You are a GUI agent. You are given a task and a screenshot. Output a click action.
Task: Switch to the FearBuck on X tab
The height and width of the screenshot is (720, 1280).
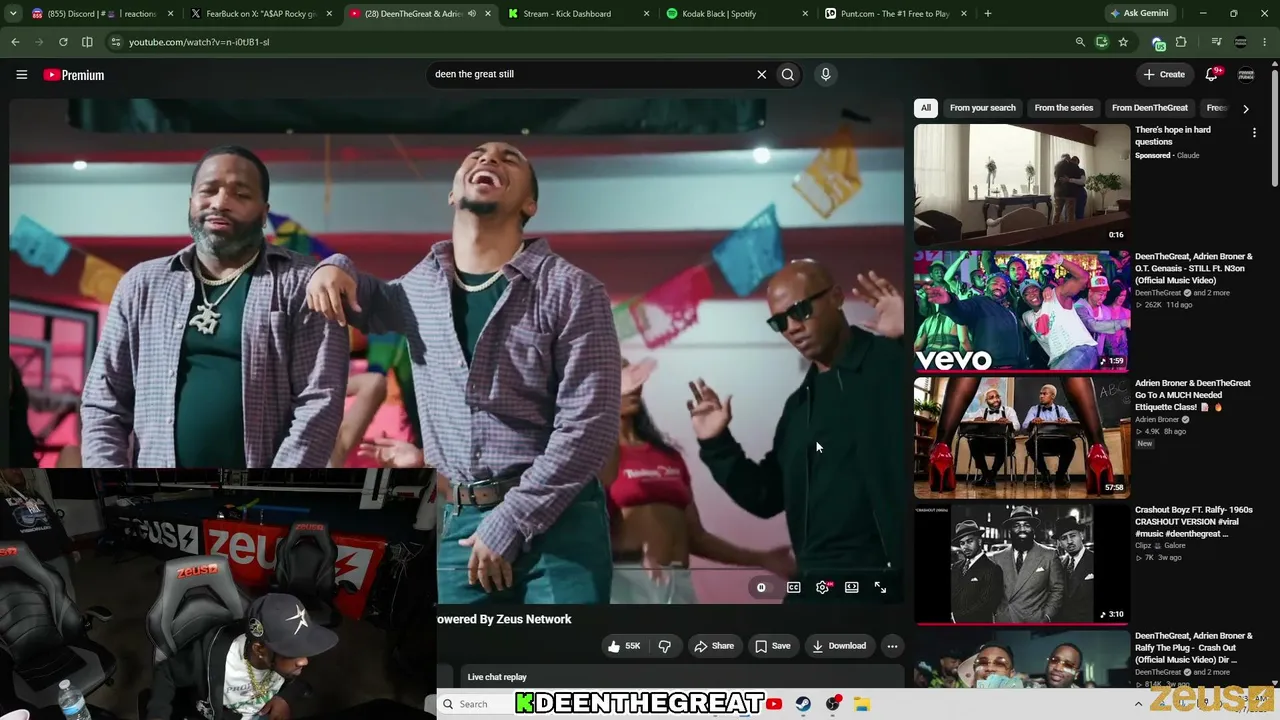(x=260, y=14)
